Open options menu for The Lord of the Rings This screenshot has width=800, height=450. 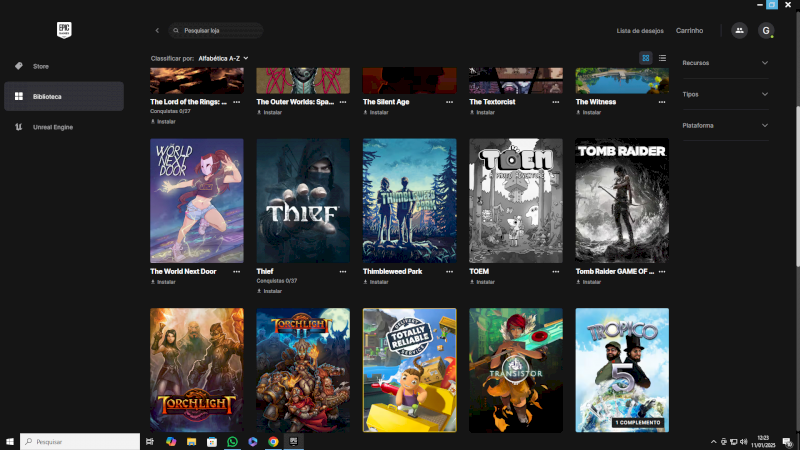coord(237,102)
